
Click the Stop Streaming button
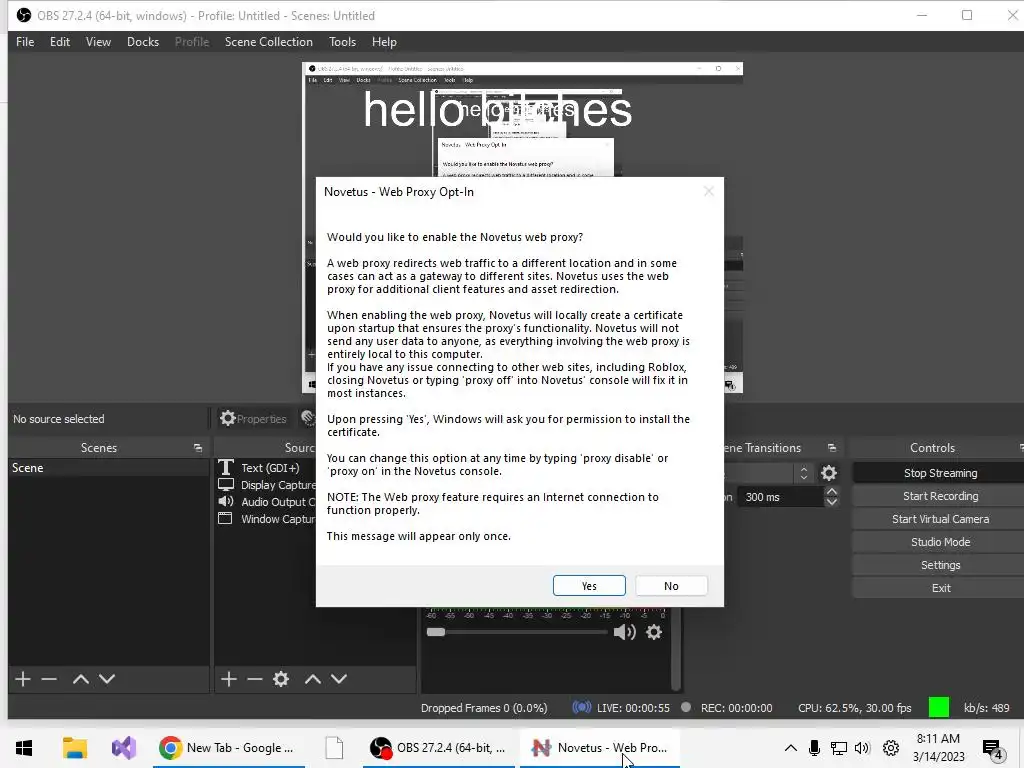(940, 473)
